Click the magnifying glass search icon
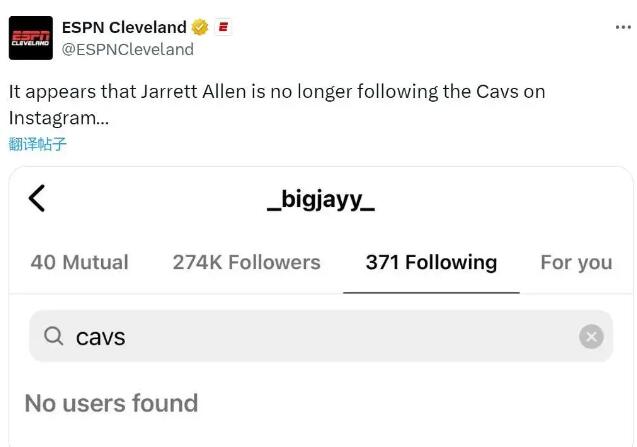Viewport: 637px width, 447px height. [x=54, y=336]
